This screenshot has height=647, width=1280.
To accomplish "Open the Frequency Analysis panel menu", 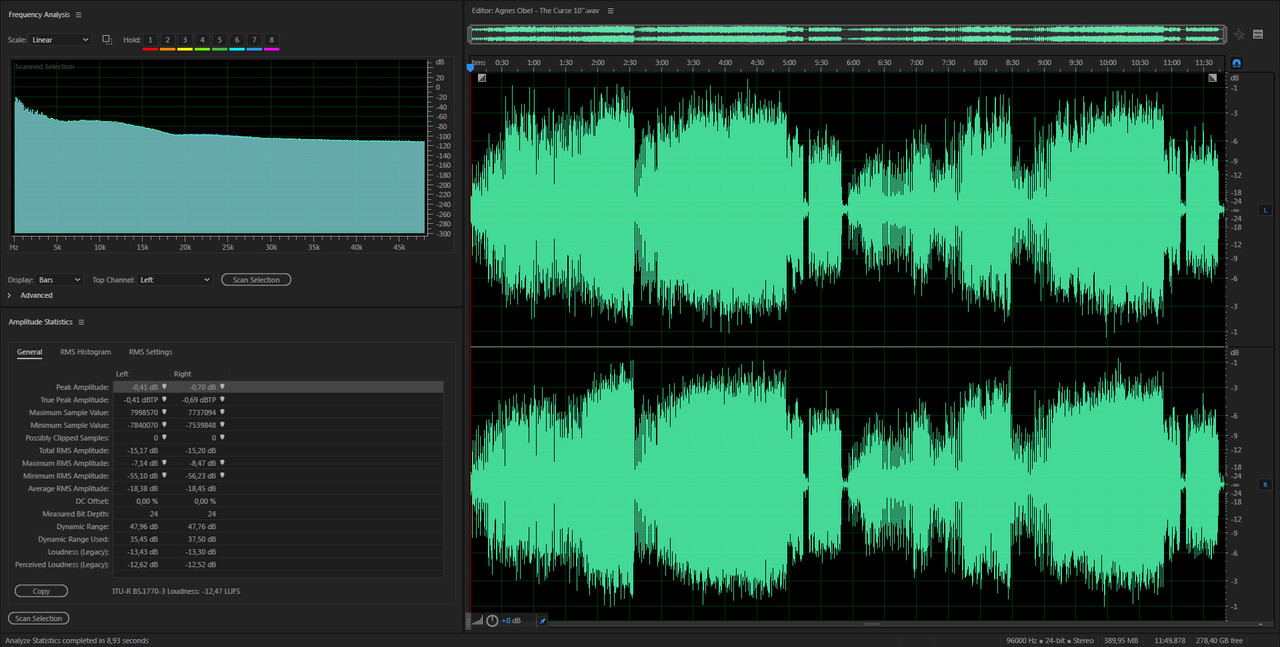I will point(79,15).
